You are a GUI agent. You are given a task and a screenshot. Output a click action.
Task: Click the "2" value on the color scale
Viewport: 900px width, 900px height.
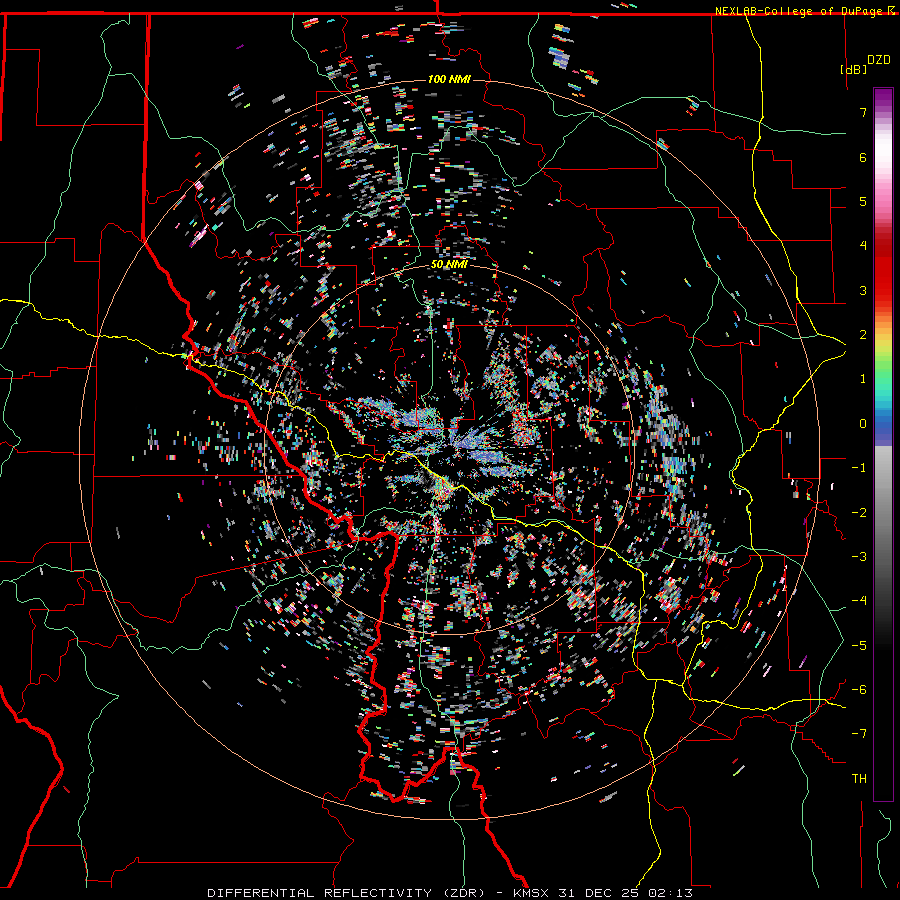(x=863, y=335)
